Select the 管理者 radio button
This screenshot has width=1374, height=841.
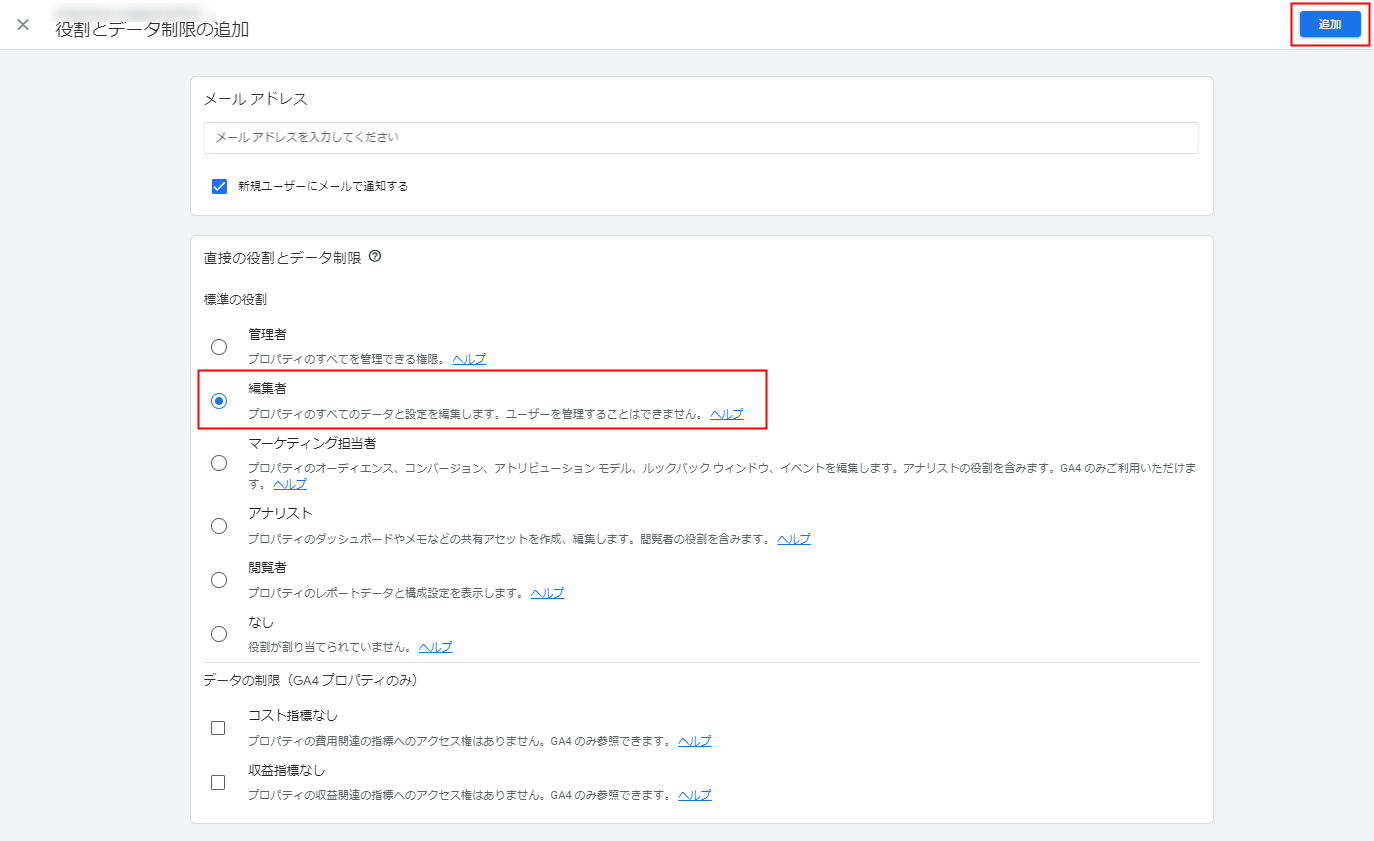pos(219,347)
